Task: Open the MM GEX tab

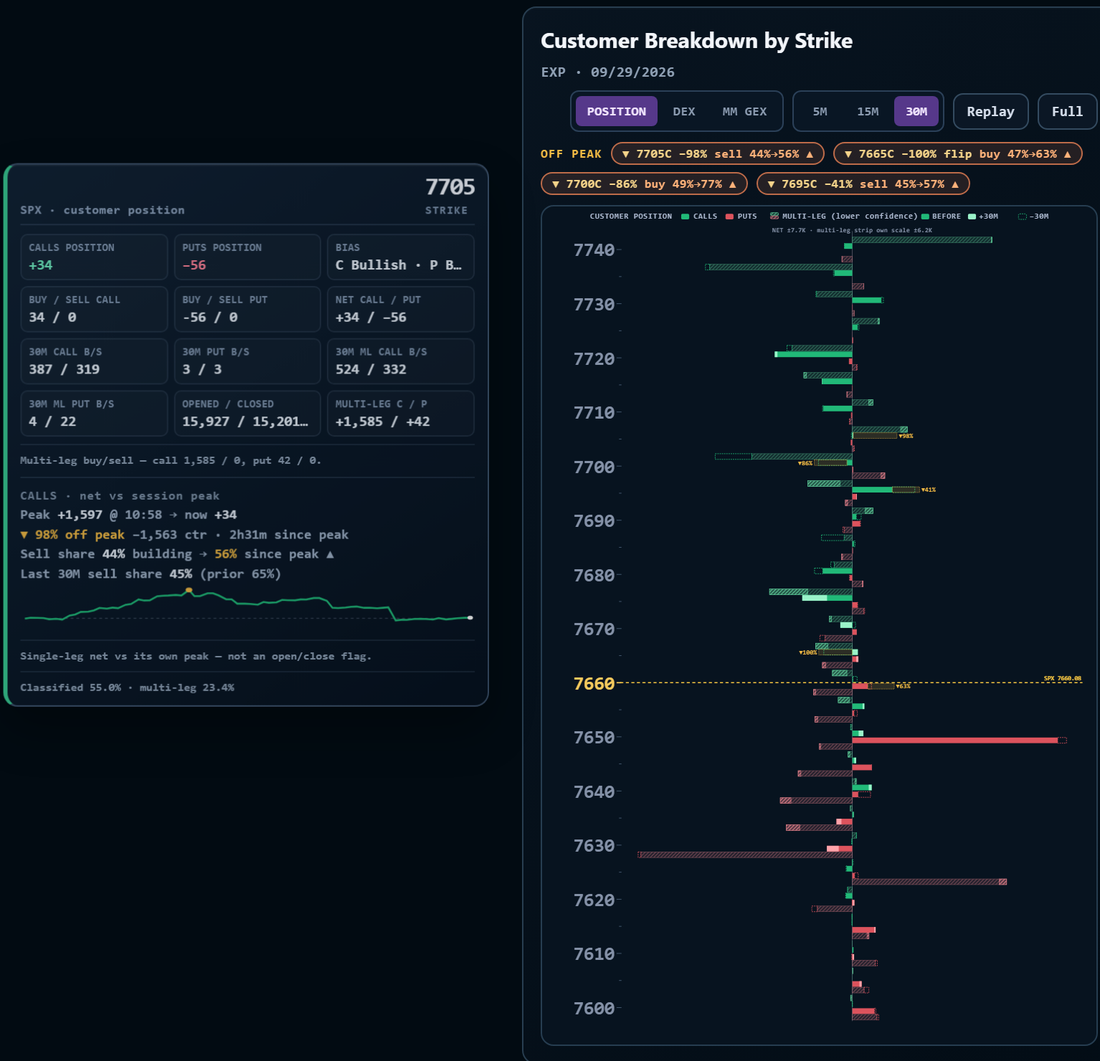Action: pyautogui.click(x=744, y=112)
